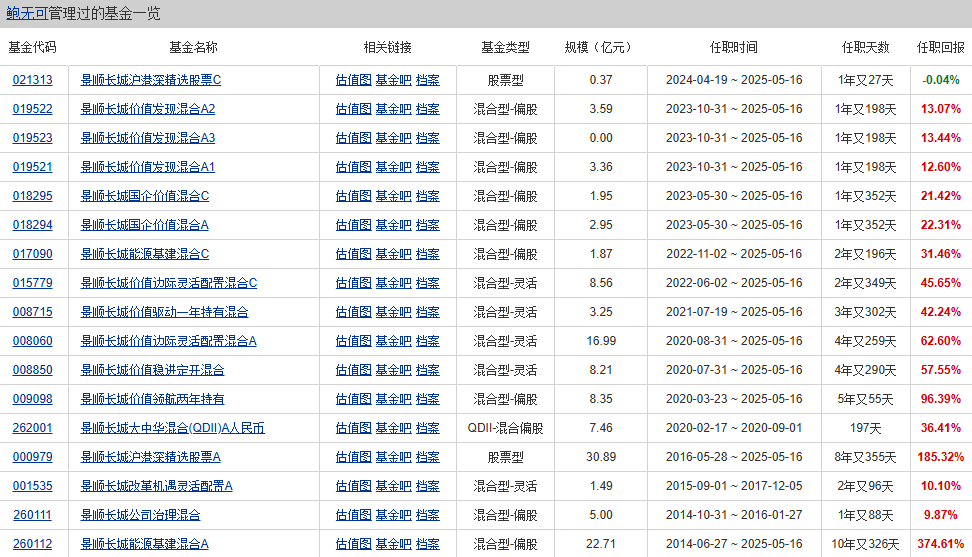Open 基金吧 for fund 008060
Image resolution: width=972 pixels, height=557 pixels.
(x=393, y=341)
